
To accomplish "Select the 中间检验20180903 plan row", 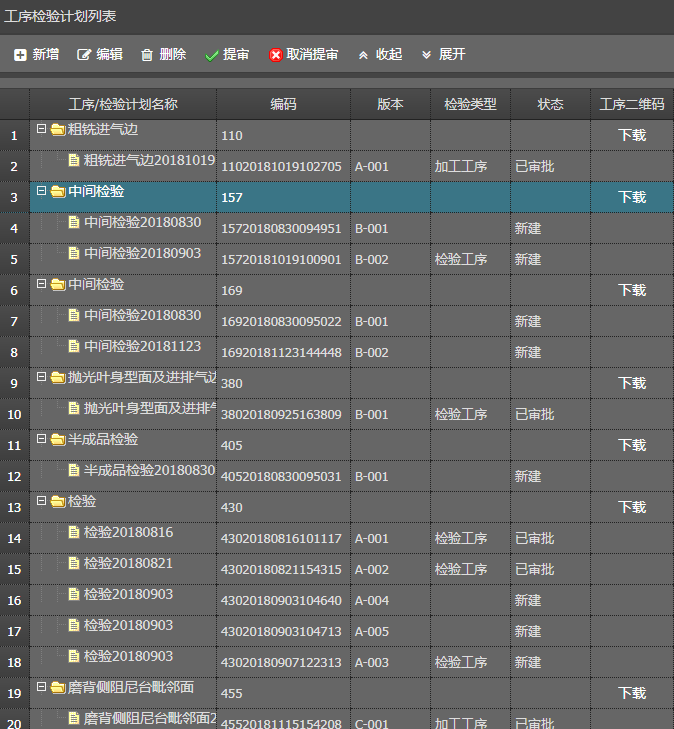I will (142, 254).
